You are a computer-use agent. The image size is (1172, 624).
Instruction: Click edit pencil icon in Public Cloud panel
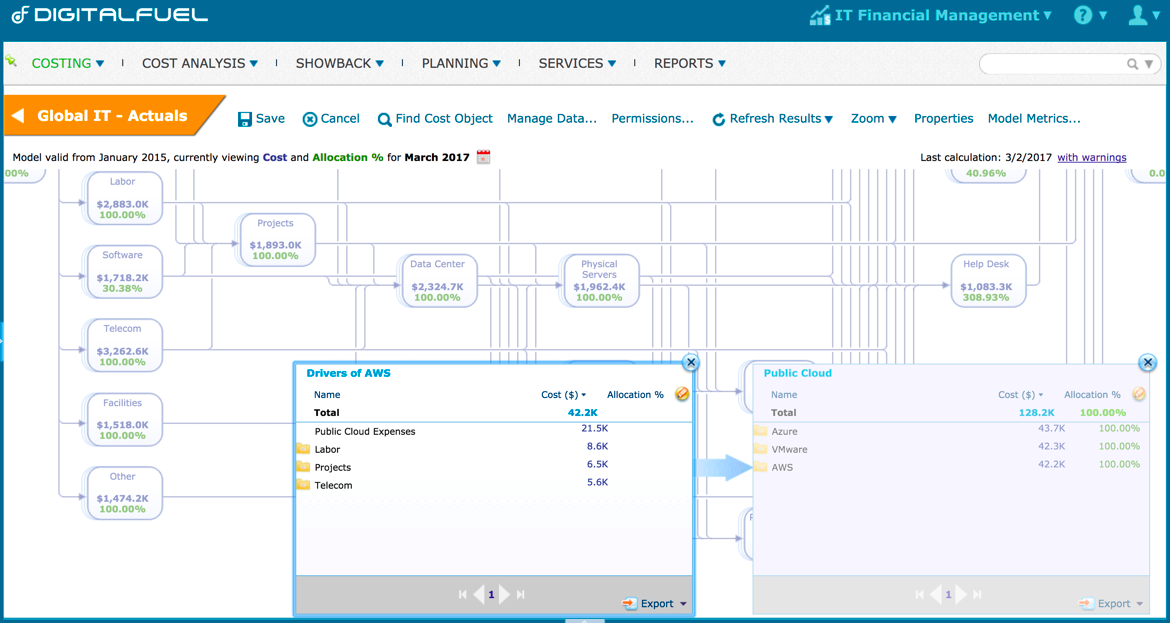(1139, 394)
